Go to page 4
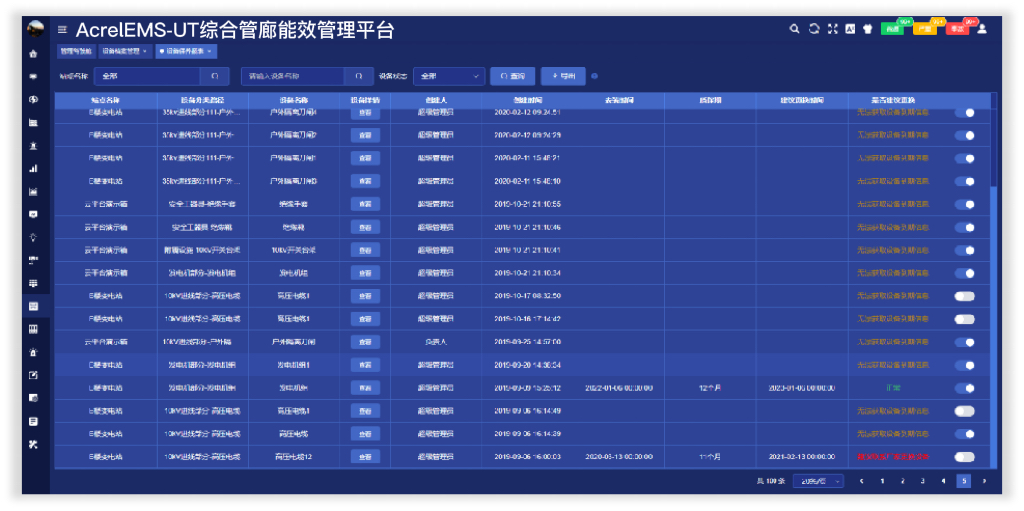The image size is (1024, 511). tap(943, 481)
